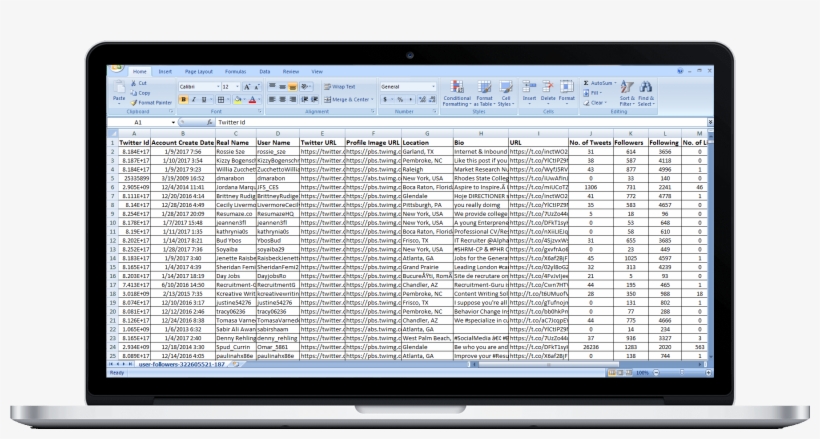Top-align the cell contents
This screenshot has height=439, width=820.
(x=272, y=86)
